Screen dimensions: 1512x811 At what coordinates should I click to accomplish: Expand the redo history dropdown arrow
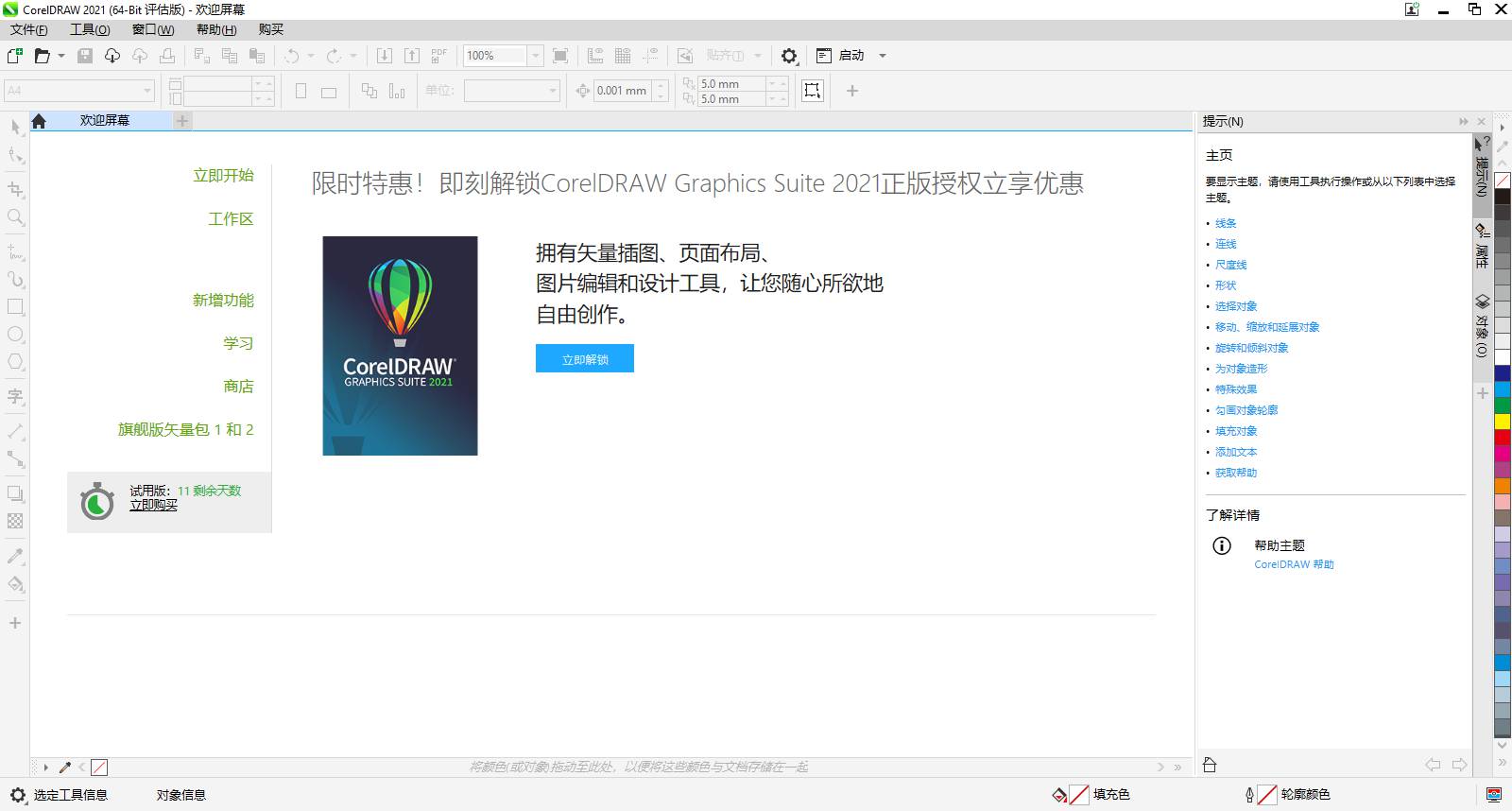(x=353, y=56)
